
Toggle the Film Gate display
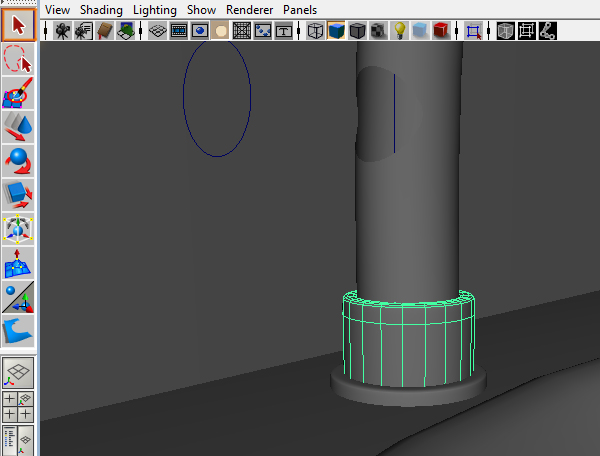[x=179, y=31]
